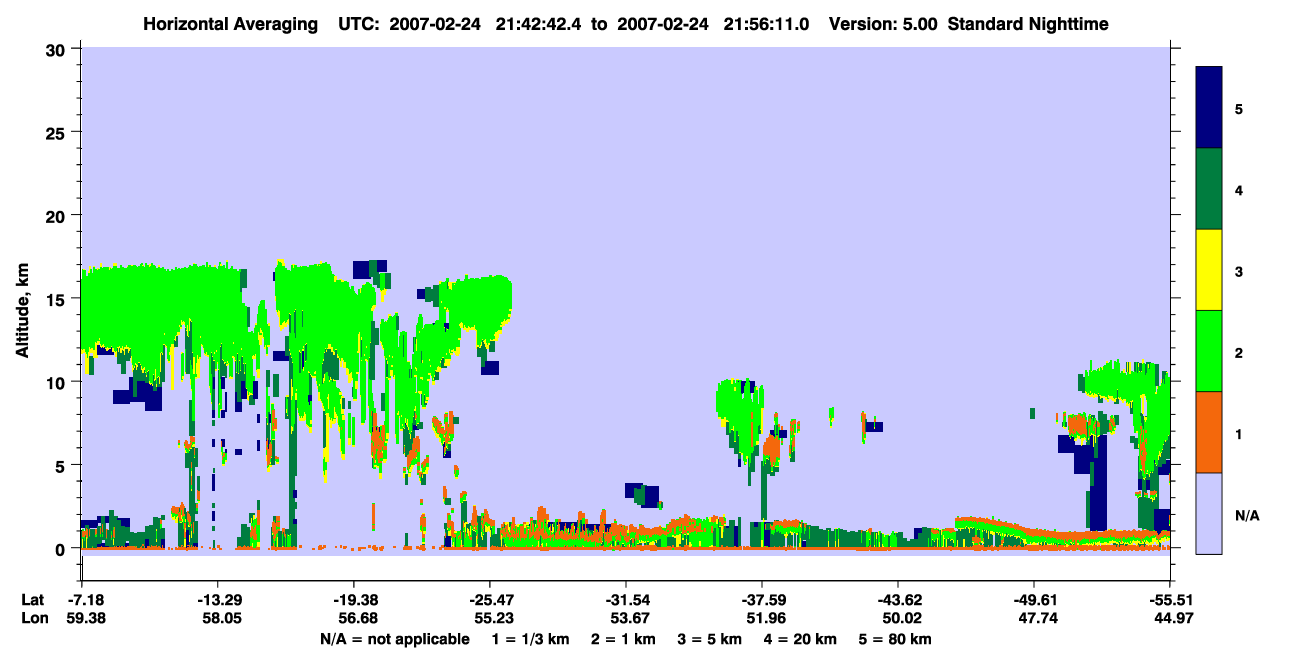Viewport: 1300px width, 667px height.
Task: Click the '2 = 1 km' legend note
Action: click(622, 639)
